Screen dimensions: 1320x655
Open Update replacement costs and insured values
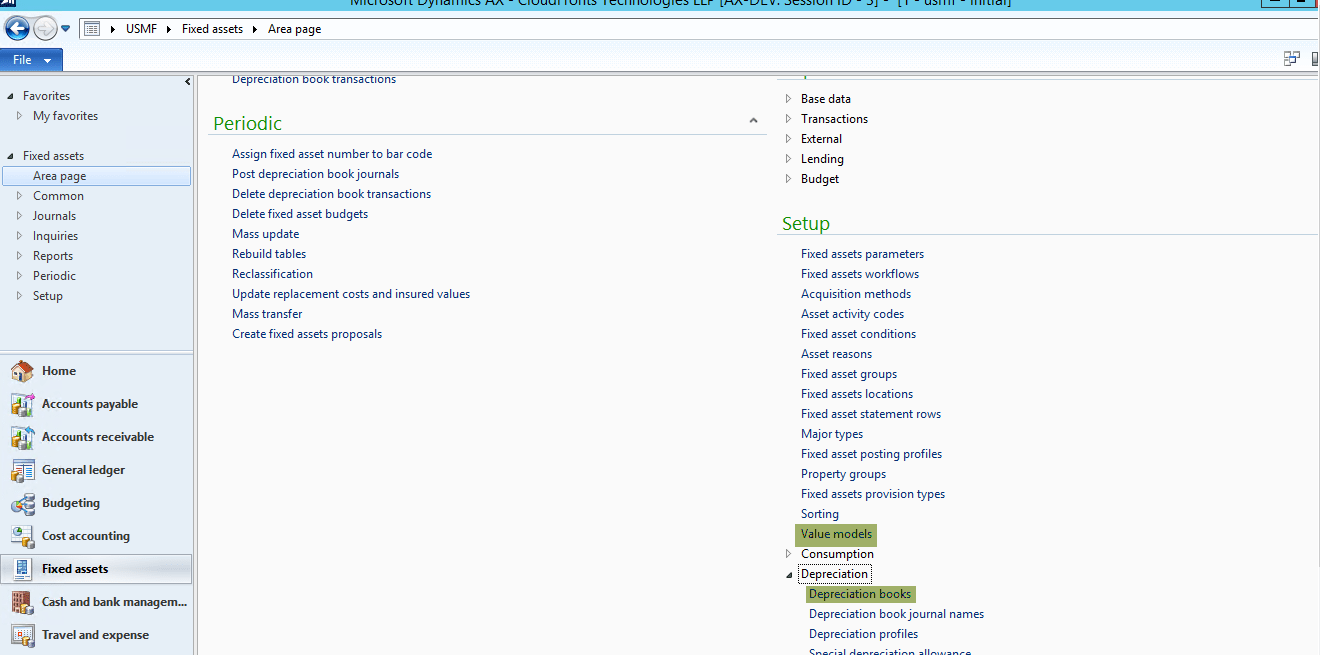(x=351, y=294)
